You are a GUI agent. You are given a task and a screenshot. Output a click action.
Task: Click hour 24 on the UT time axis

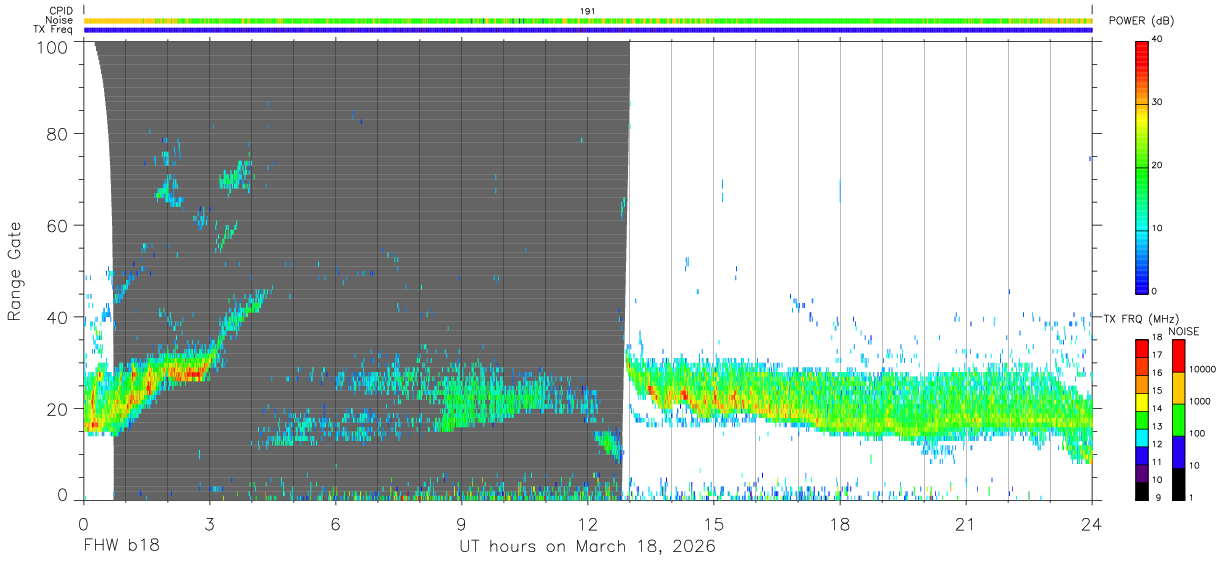pyautogui.click(x=1091, y=524)
